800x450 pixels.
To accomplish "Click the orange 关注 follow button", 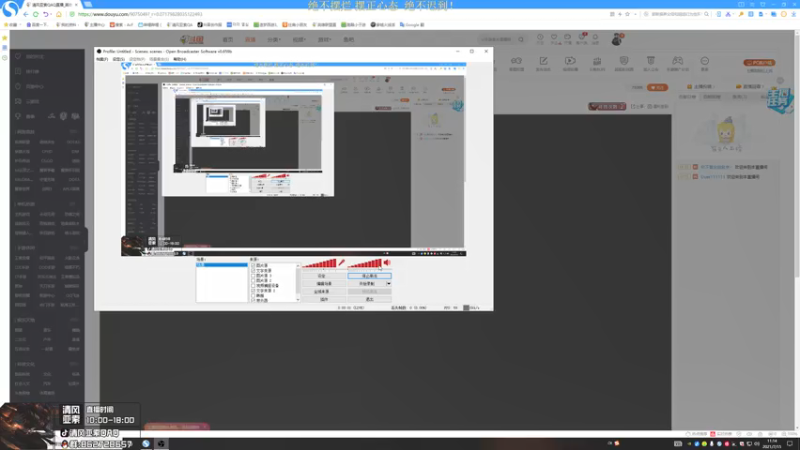I will point(657,87).
